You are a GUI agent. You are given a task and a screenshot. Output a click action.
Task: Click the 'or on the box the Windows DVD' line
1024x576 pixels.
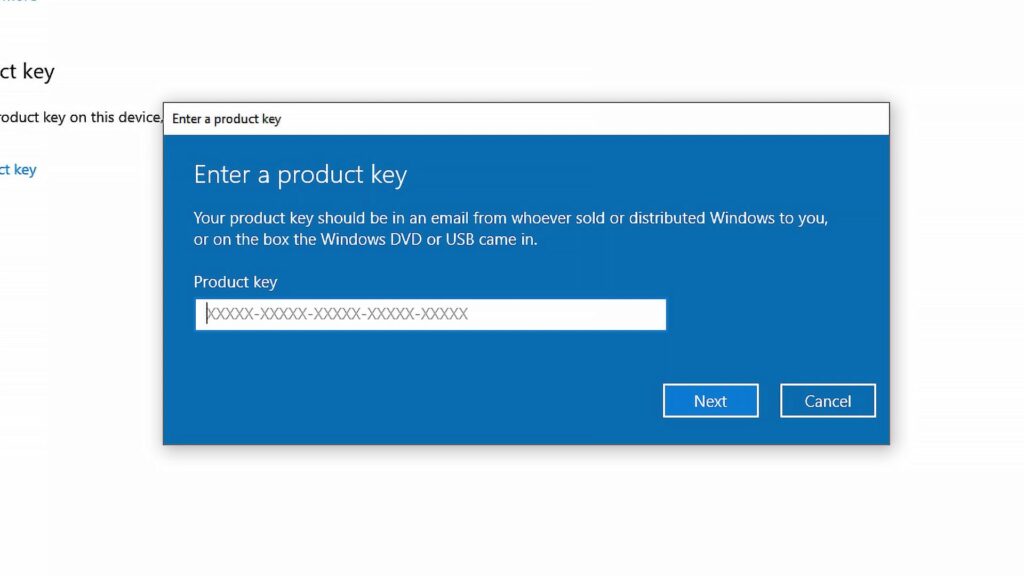pos(365,240)
